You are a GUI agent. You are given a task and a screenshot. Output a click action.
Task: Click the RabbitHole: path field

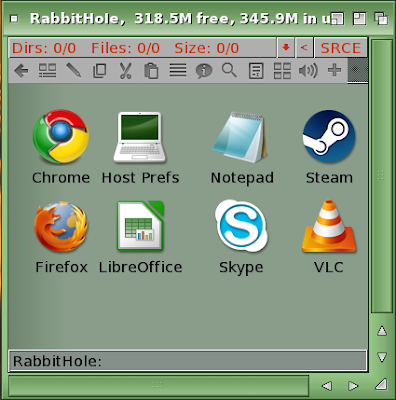[x=187, y=361]
